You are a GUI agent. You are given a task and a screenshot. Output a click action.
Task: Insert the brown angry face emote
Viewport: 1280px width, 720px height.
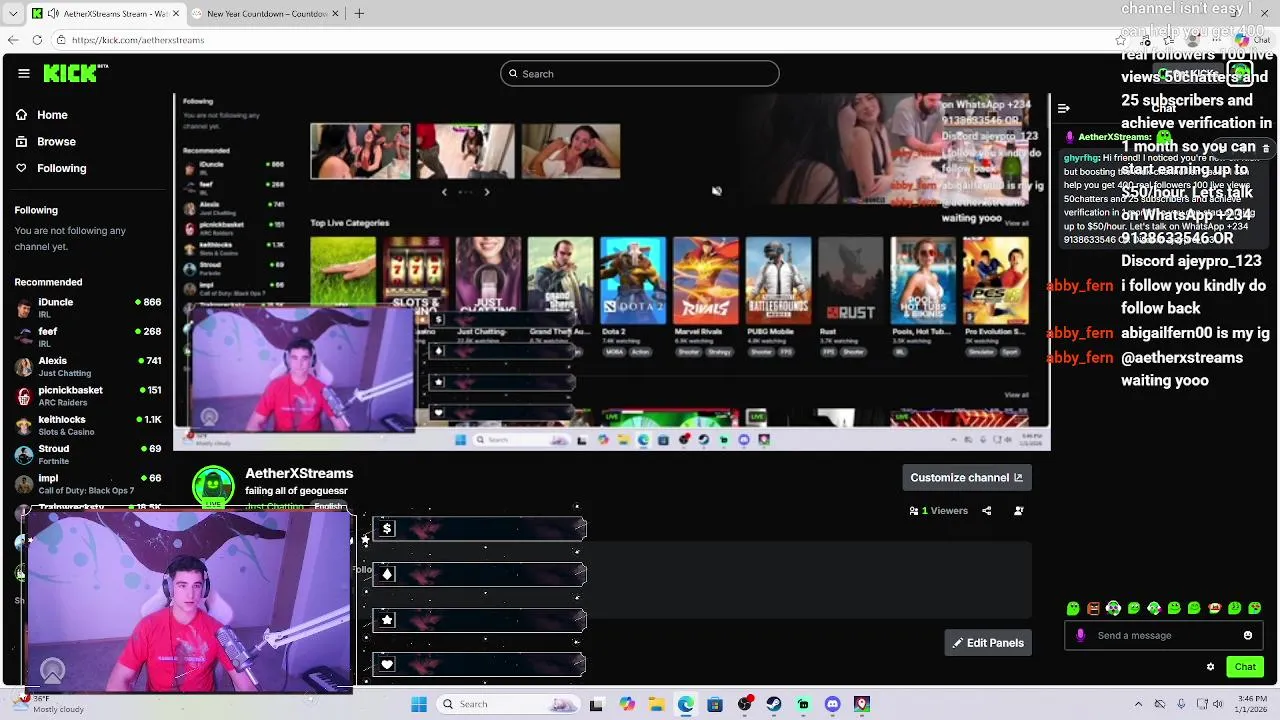(x=1094, y=608)
